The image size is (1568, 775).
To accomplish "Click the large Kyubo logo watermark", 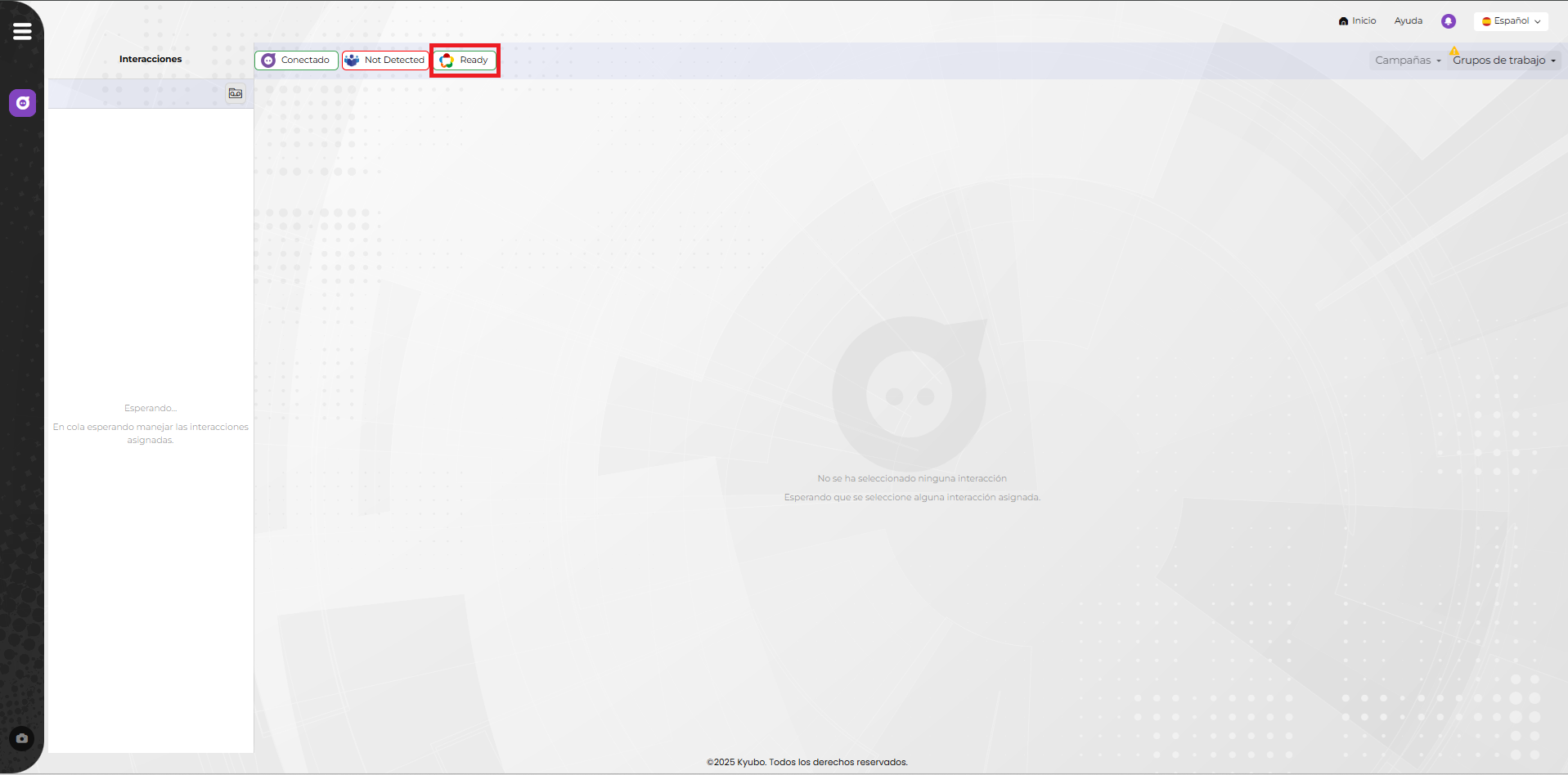I will (x=910, y=394).
